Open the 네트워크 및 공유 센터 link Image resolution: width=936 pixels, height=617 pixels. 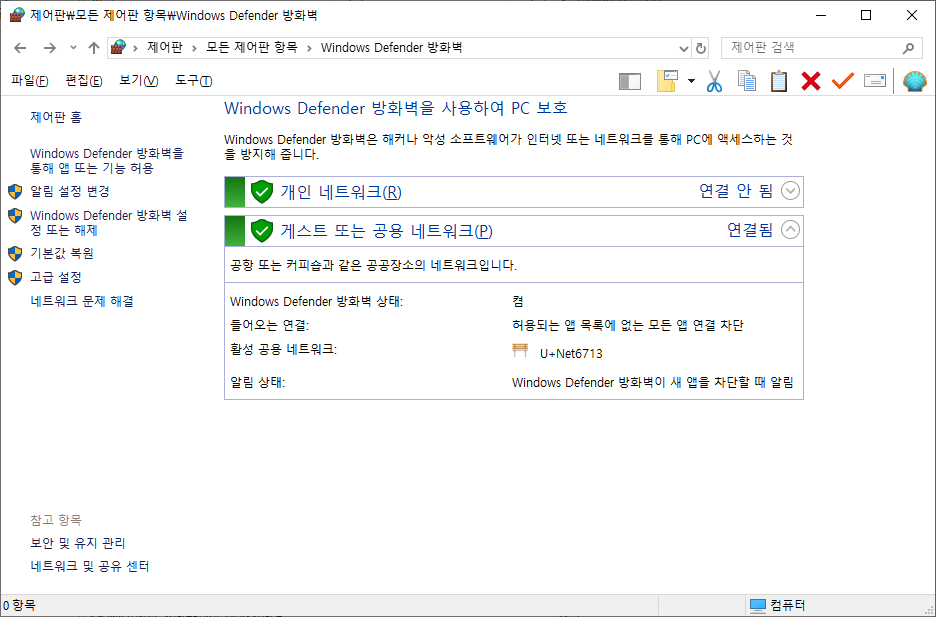tap(90, 566)
